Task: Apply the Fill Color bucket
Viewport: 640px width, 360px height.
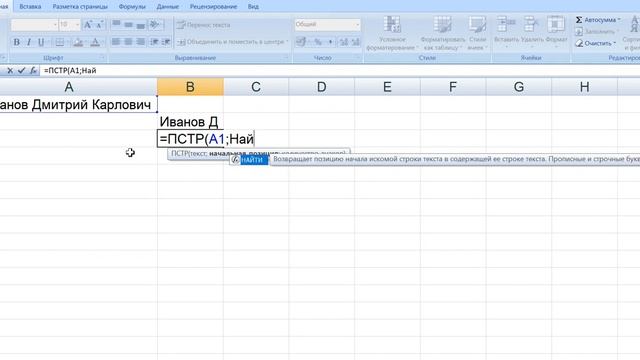Action: click(x=78, y=42)
